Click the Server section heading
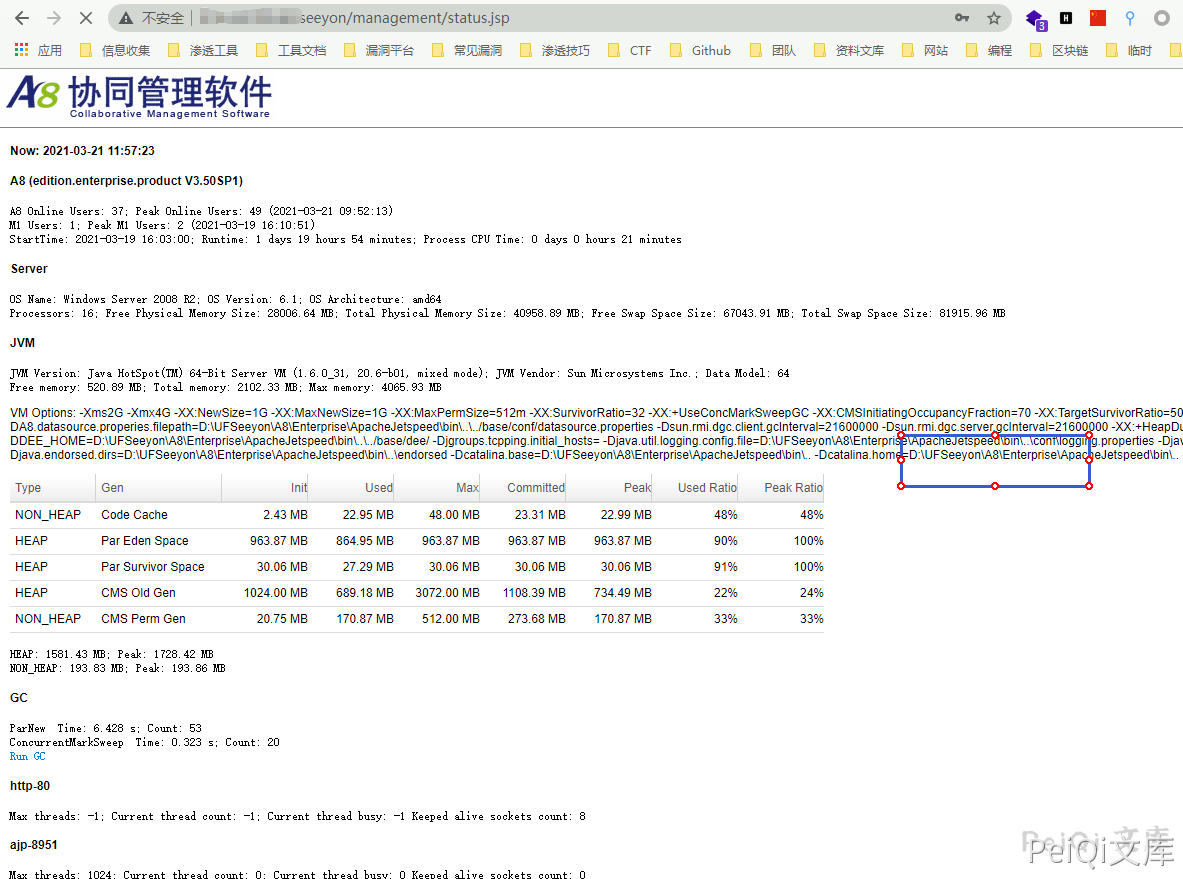 [x=29, y=269]
